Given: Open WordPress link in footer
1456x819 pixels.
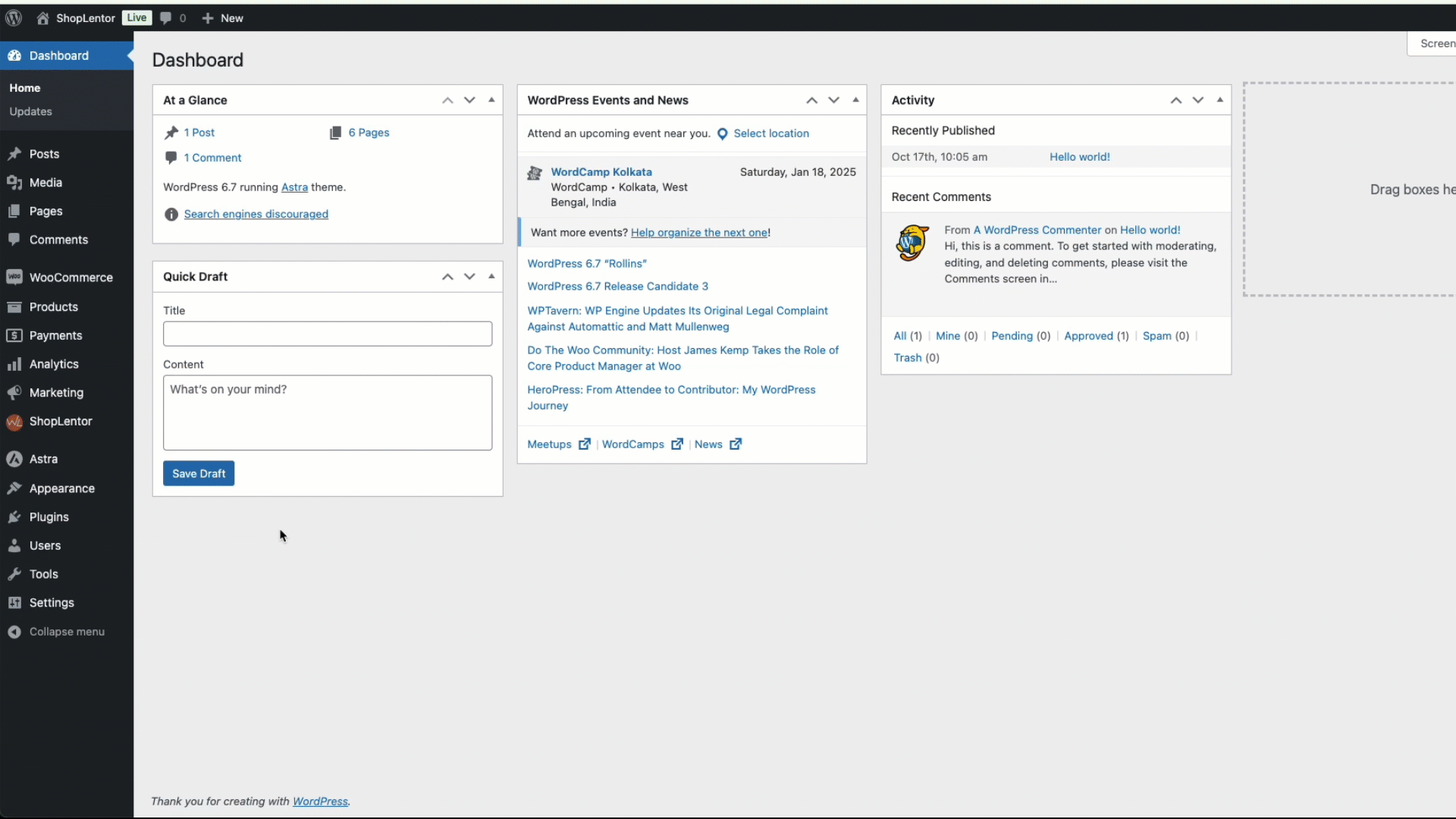Looking at the screenshot, I should [320, 802].
